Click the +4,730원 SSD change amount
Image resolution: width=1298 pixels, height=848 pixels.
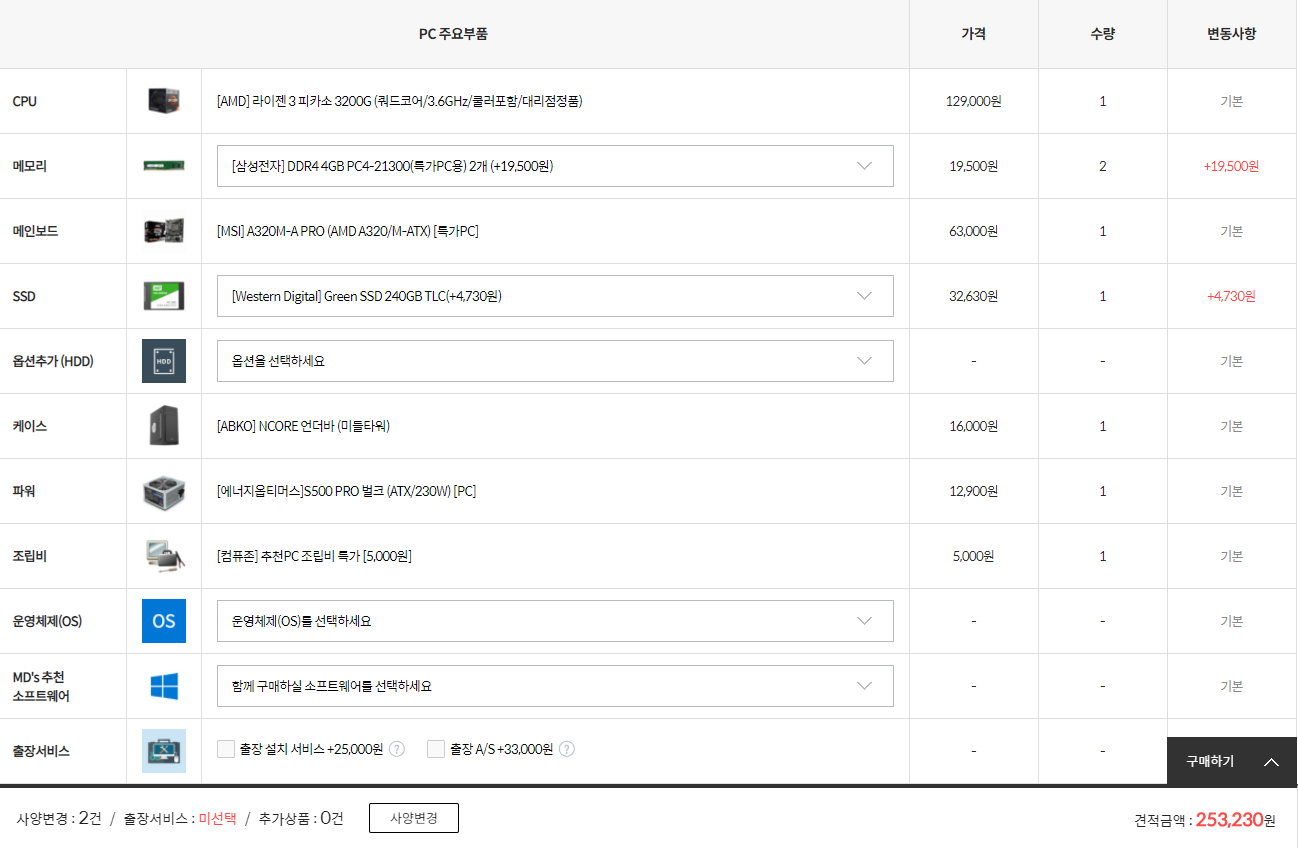(1231, 296)
